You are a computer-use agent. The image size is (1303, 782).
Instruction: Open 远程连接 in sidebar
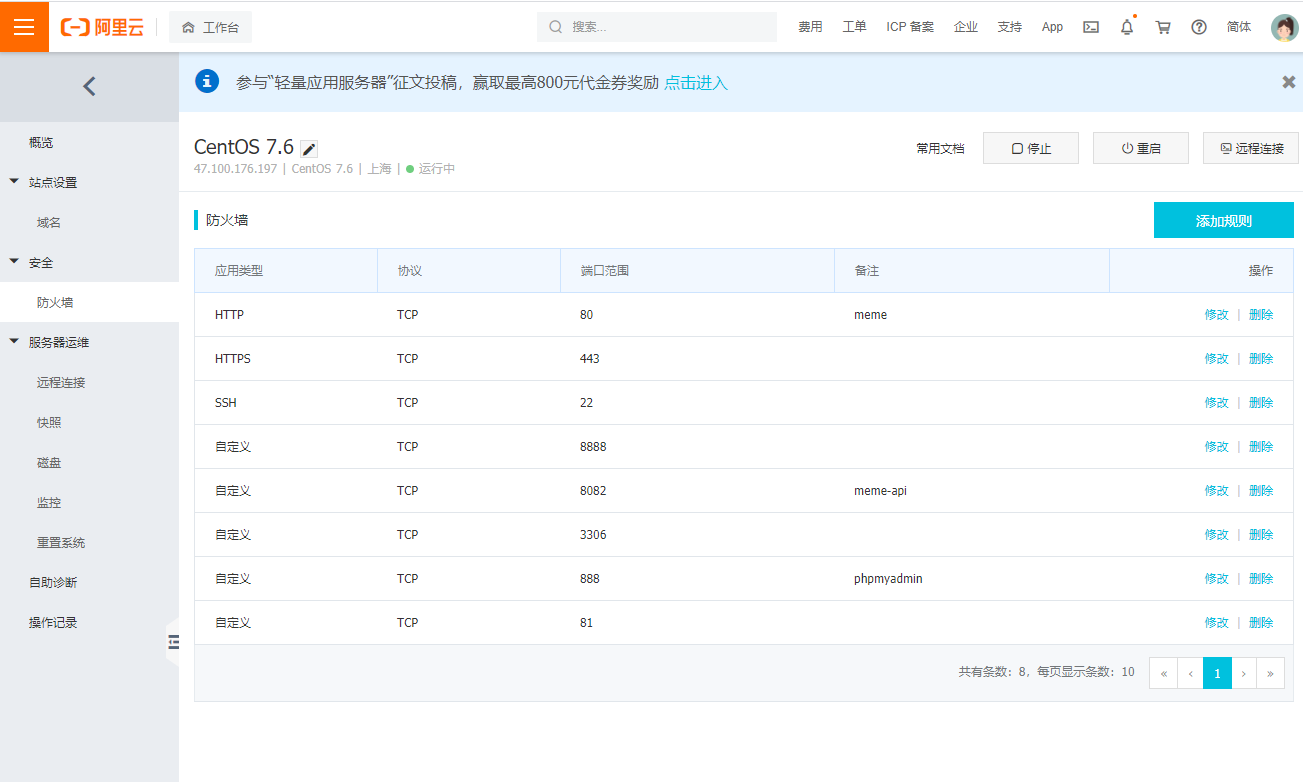[x=61, y=382]
